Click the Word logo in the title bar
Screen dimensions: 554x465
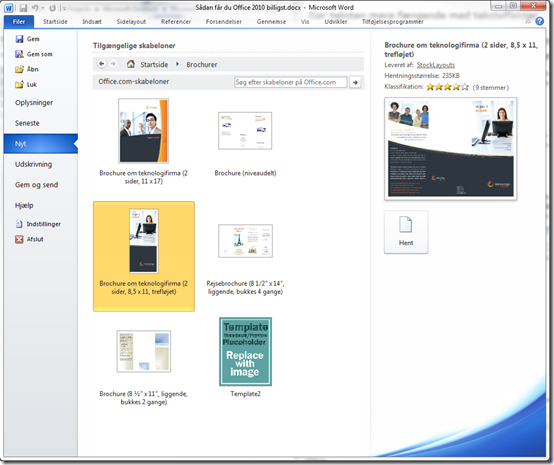click(9, 8)
